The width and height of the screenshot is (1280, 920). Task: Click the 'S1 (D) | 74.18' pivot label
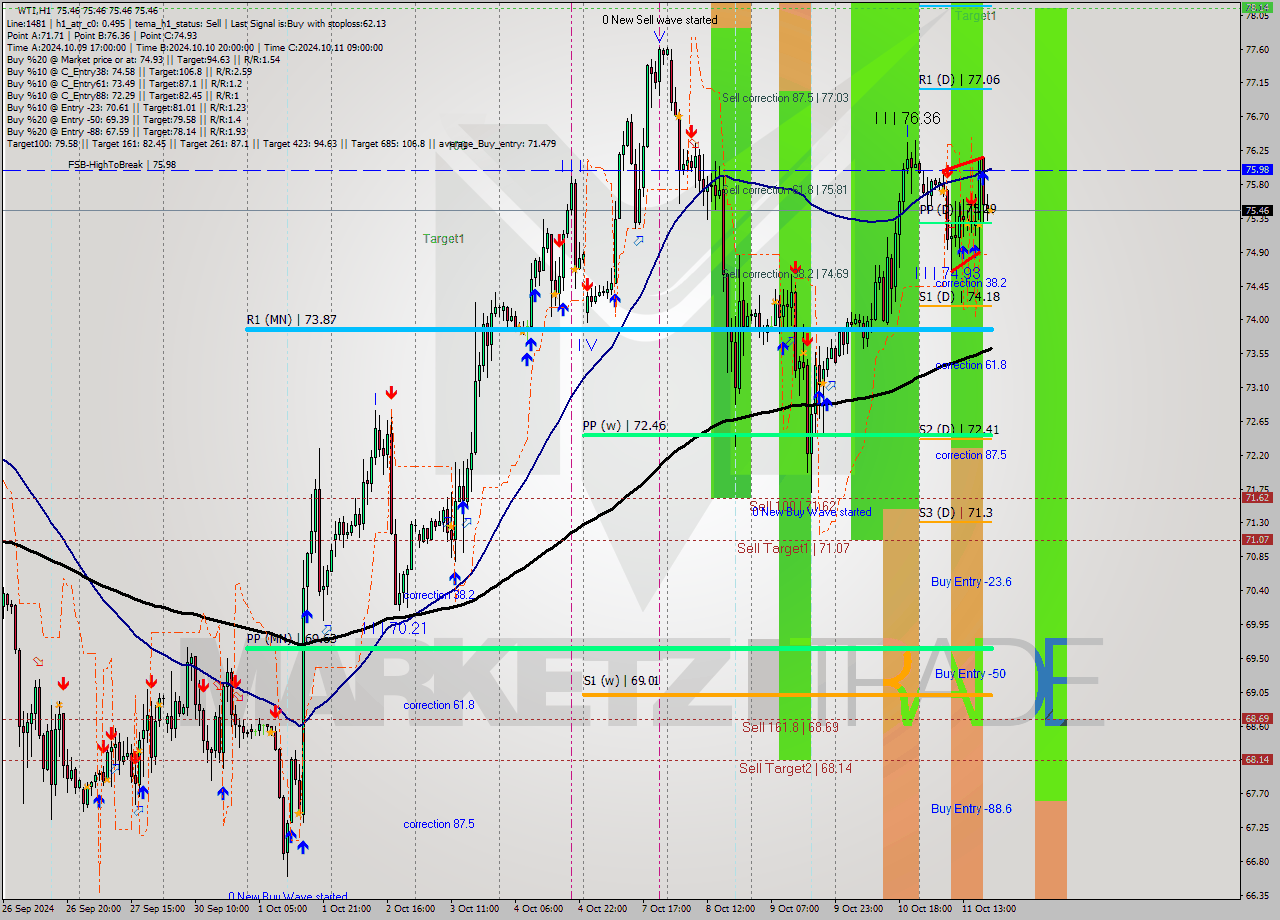(959, 297)
